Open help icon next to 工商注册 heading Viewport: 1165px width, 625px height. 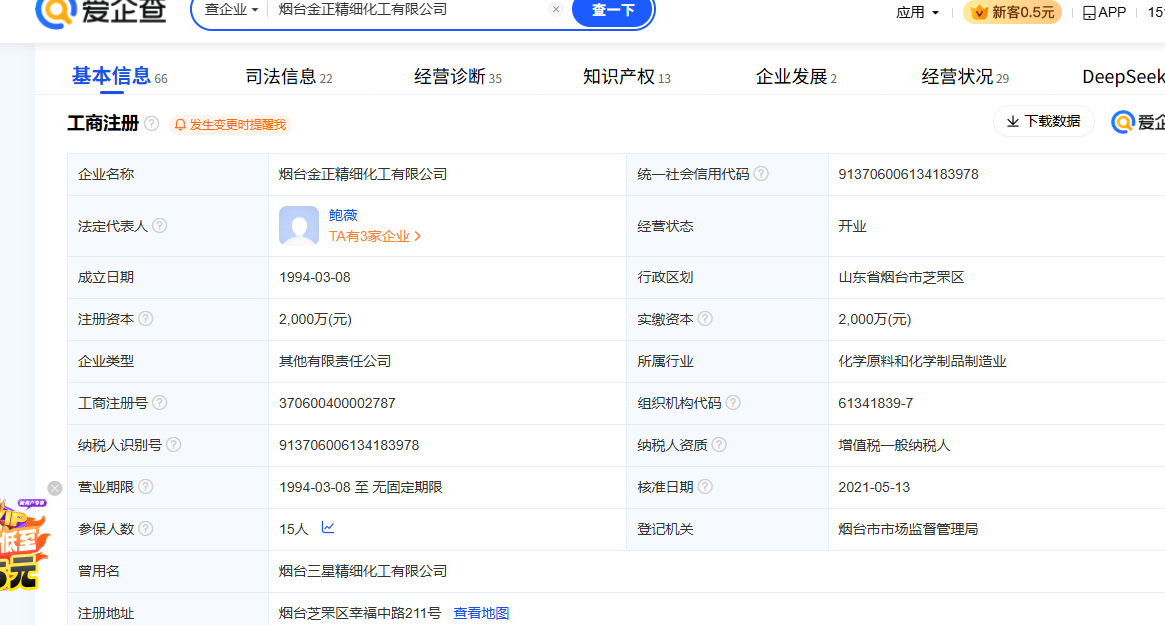coord(152,123)
